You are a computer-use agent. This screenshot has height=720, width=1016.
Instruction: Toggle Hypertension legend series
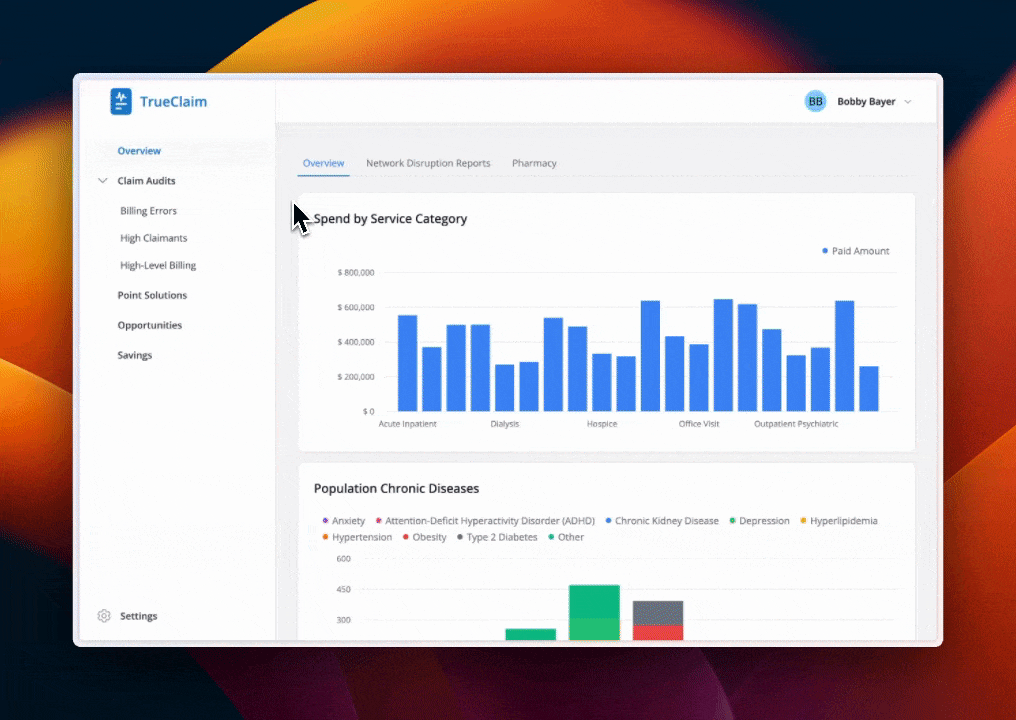click(357, 537)
